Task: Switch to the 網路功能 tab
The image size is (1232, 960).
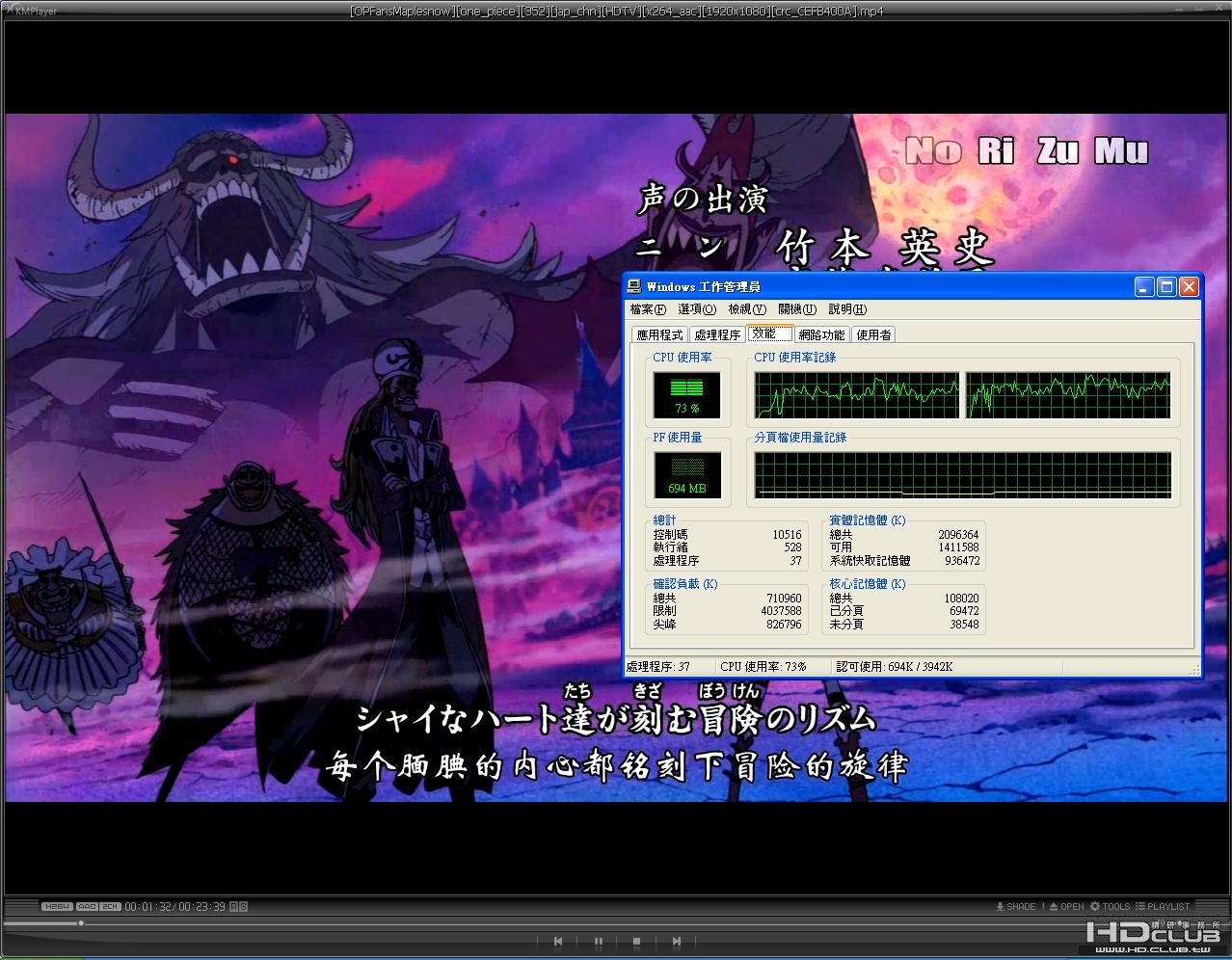Action: 821,334
